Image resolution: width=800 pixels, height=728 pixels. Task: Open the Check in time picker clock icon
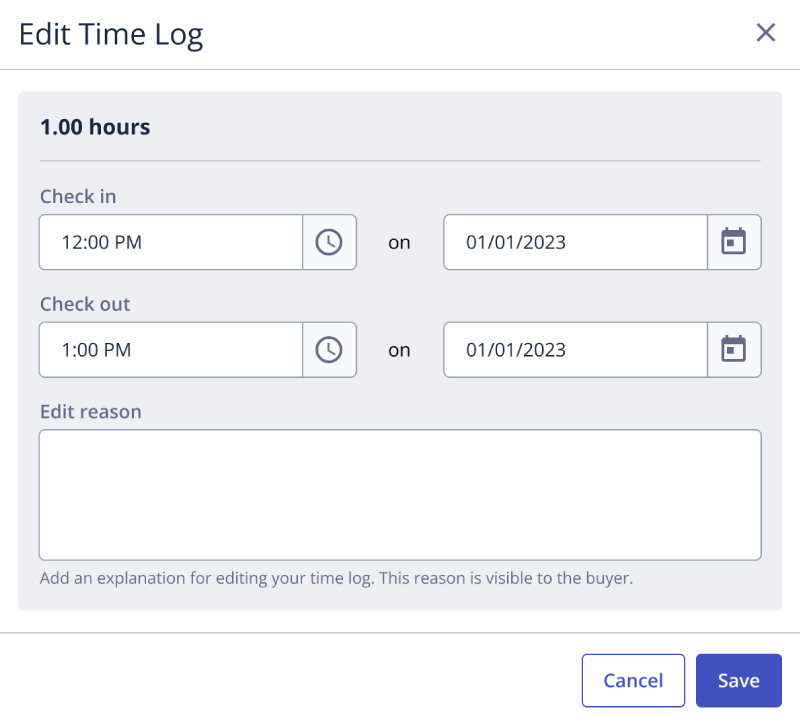[x=329, y=242]
